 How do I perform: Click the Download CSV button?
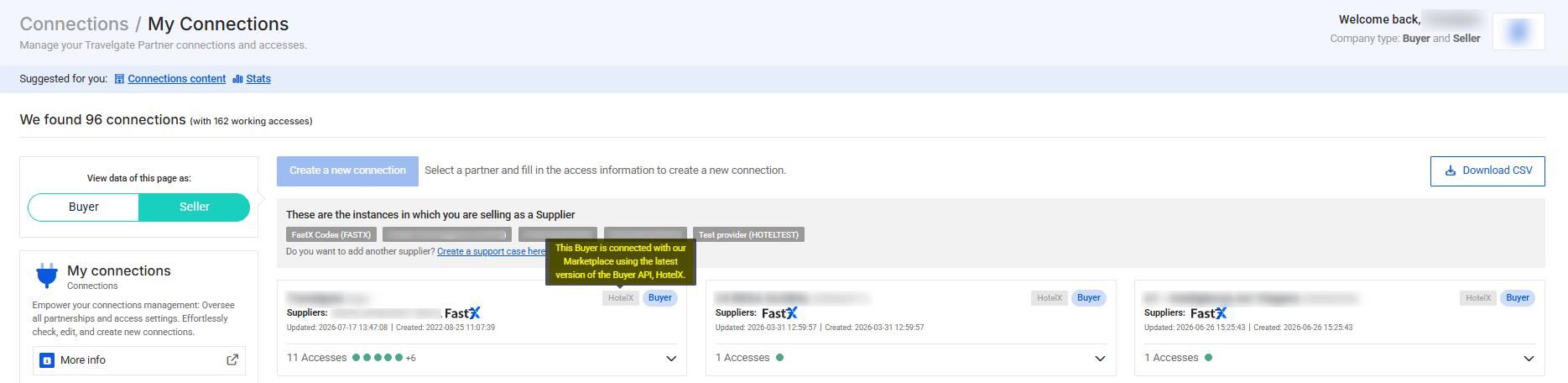coord(1487,171)
